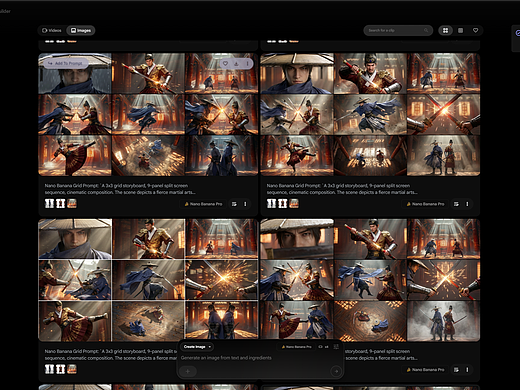Click second ingredient thumbnail on third card
Viewport: 520px width, 390px height.
click(x=60, y=369)
